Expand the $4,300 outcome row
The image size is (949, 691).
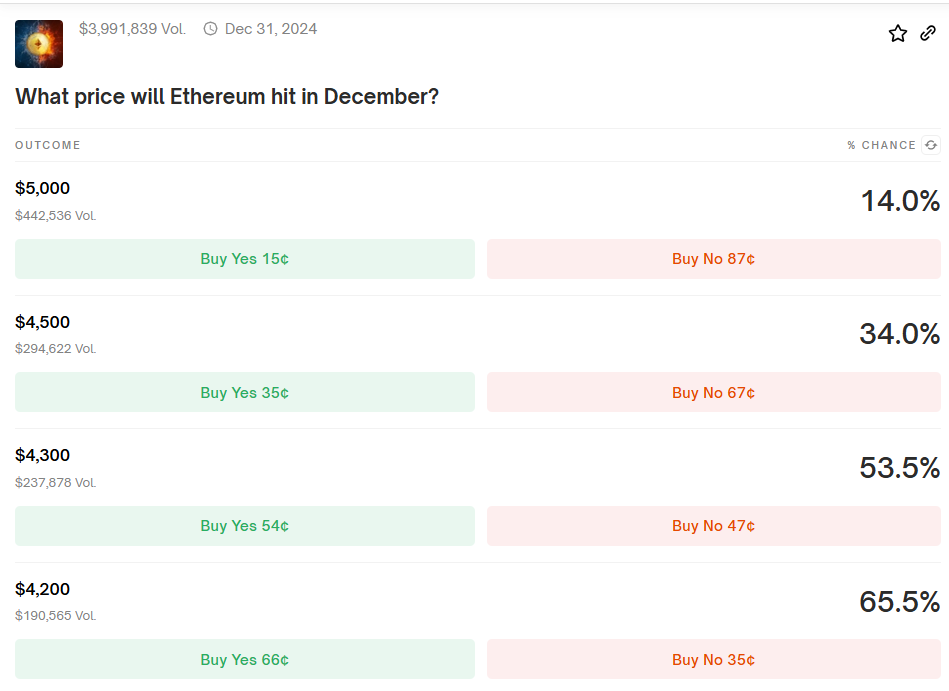click(43, 455)
